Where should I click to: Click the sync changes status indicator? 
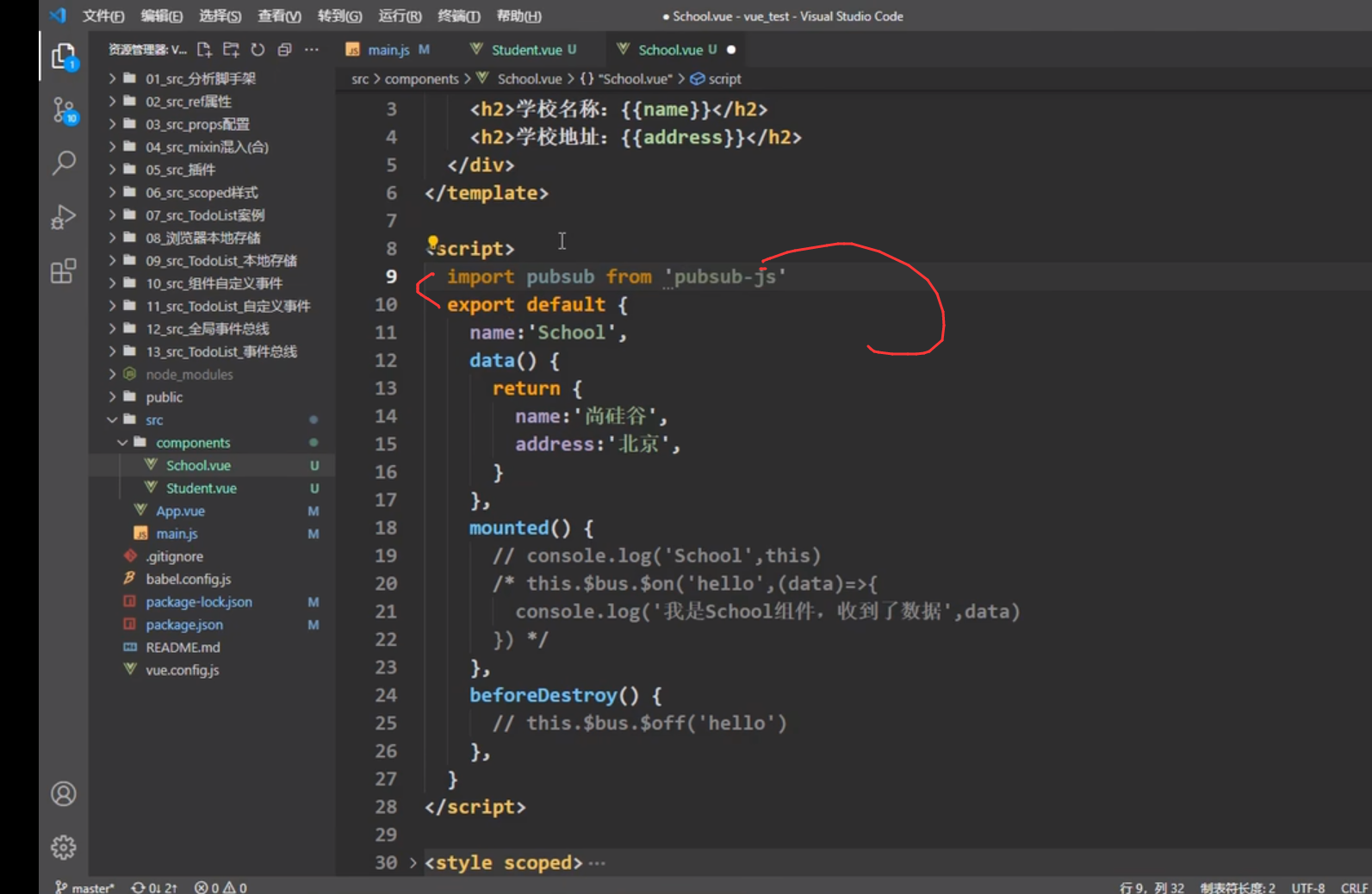point(154,887)
